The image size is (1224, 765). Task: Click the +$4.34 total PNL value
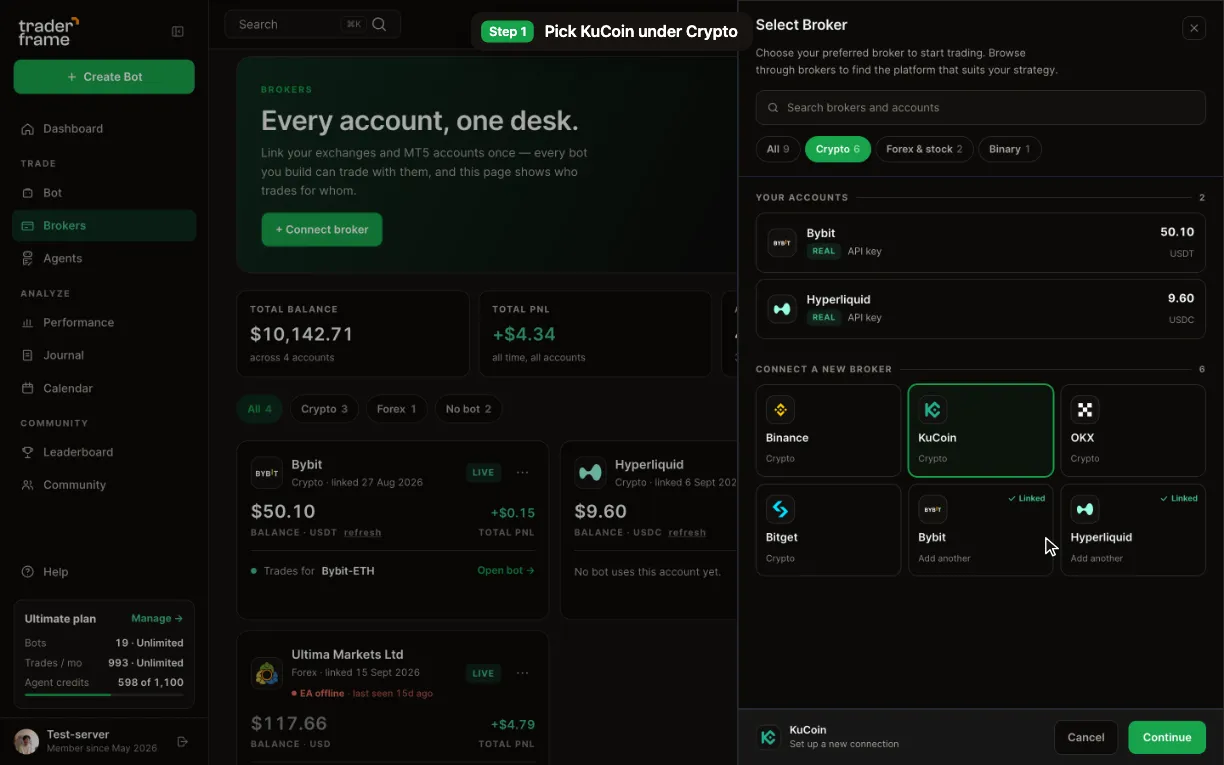click(523, 334)
